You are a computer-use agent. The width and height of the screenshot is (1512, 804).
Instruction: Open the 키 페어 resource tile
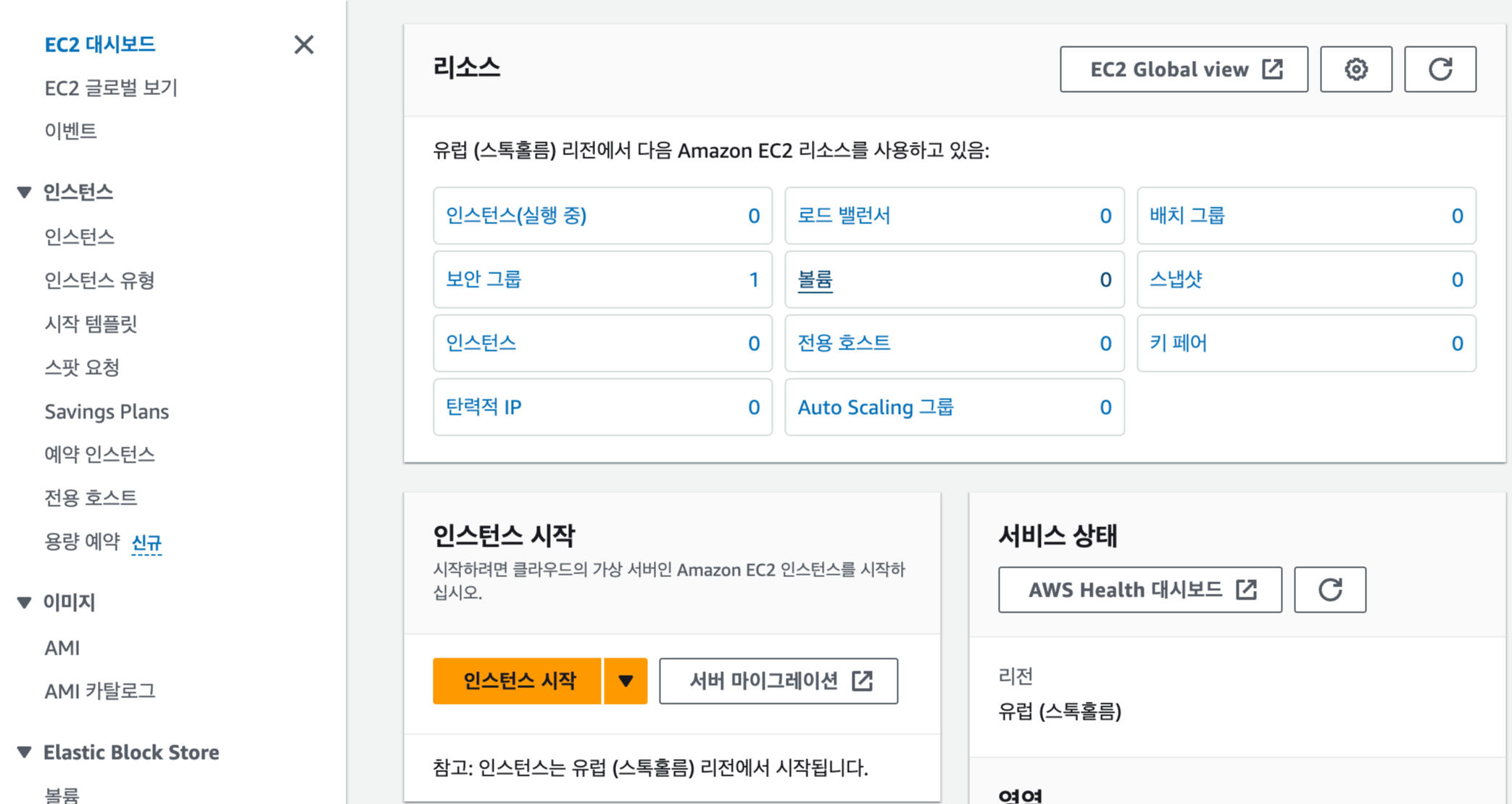pyautogui.click(x=1178, y=343)
